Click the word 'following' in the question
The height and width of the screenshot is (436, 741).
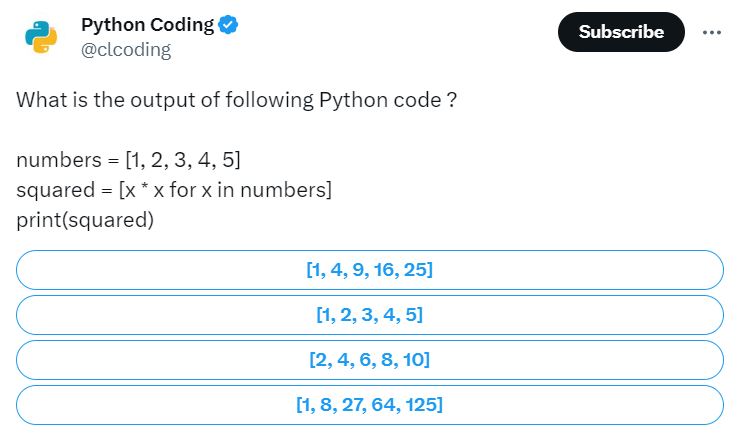[x=269, y=100]
